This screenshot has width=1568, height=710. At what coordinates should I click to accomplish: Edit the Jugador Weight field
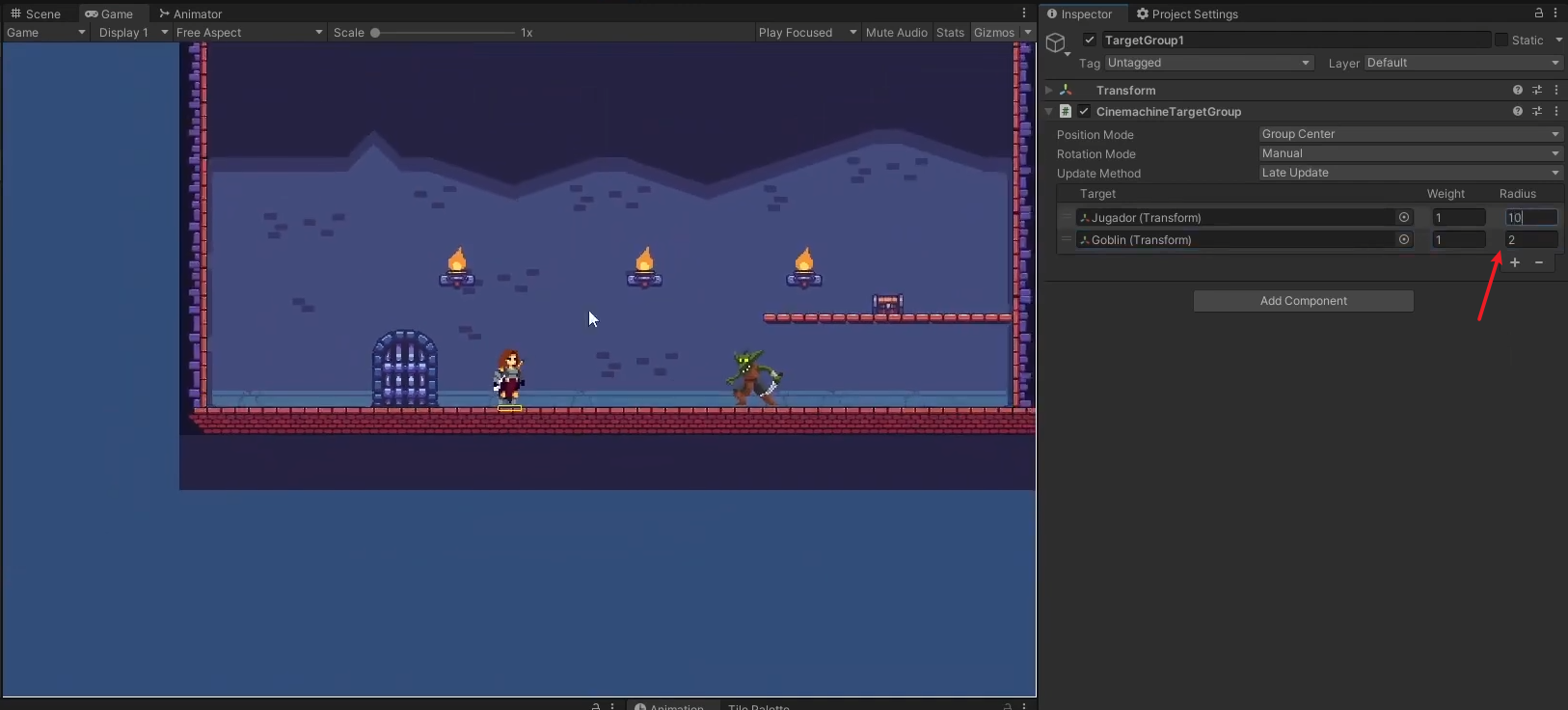1459,217
